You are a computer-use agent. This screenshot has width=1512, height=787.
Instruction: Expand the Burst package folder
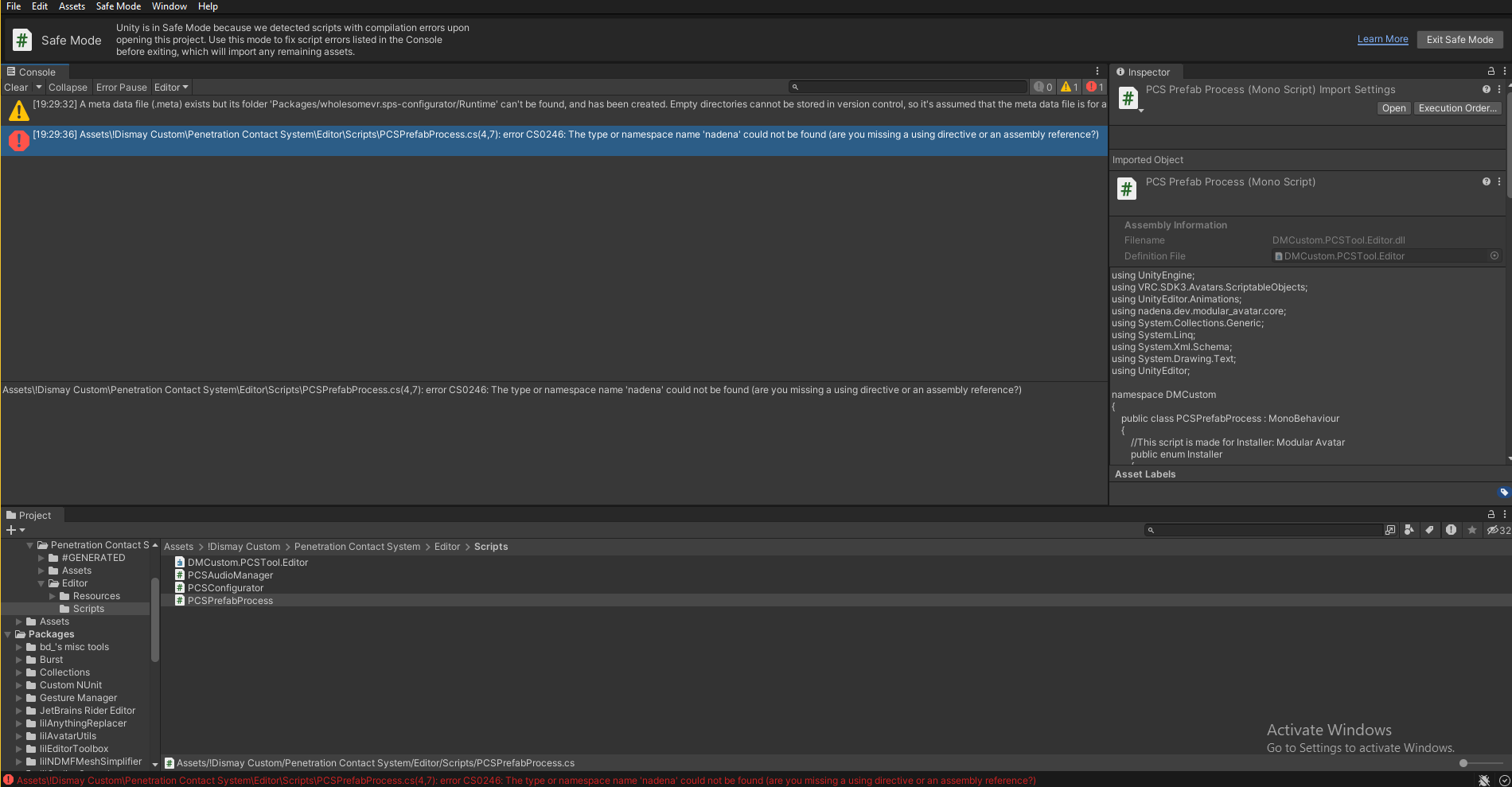point(19,660)
